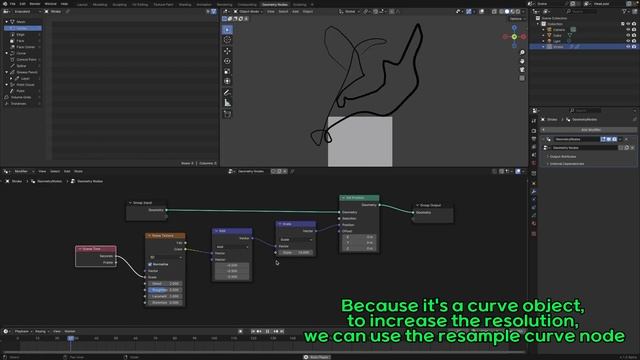
Task: Click the Add menu in 3D viewport header
Action: coord(296,11)
